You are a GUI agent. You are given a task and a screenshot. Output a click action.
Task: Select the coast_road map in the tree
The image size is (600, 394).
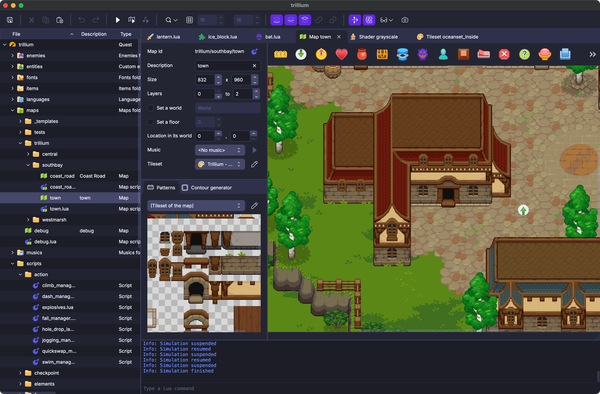62,176
